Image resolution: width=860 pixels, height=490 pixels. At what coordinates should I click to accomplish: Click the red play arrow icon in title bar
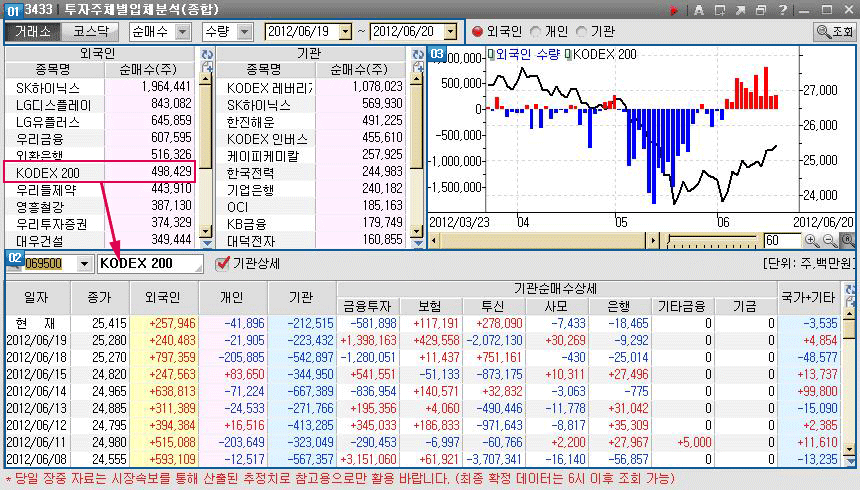coord(674,10)
